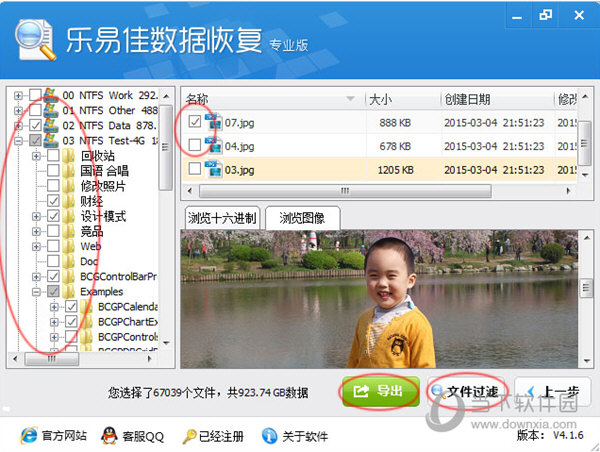Screen dimensions: 600x452
Task: Expand the 回收站 folder node
Action: click(36, 156)
